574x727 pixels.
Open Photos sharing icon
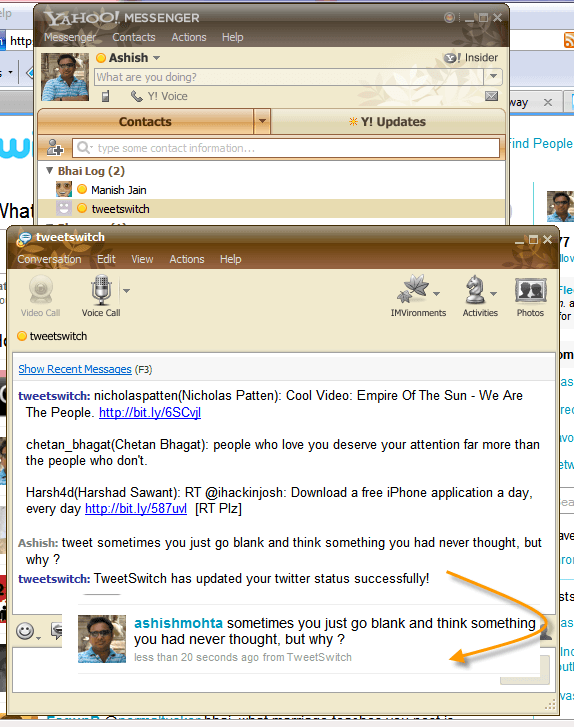[530, 291]
